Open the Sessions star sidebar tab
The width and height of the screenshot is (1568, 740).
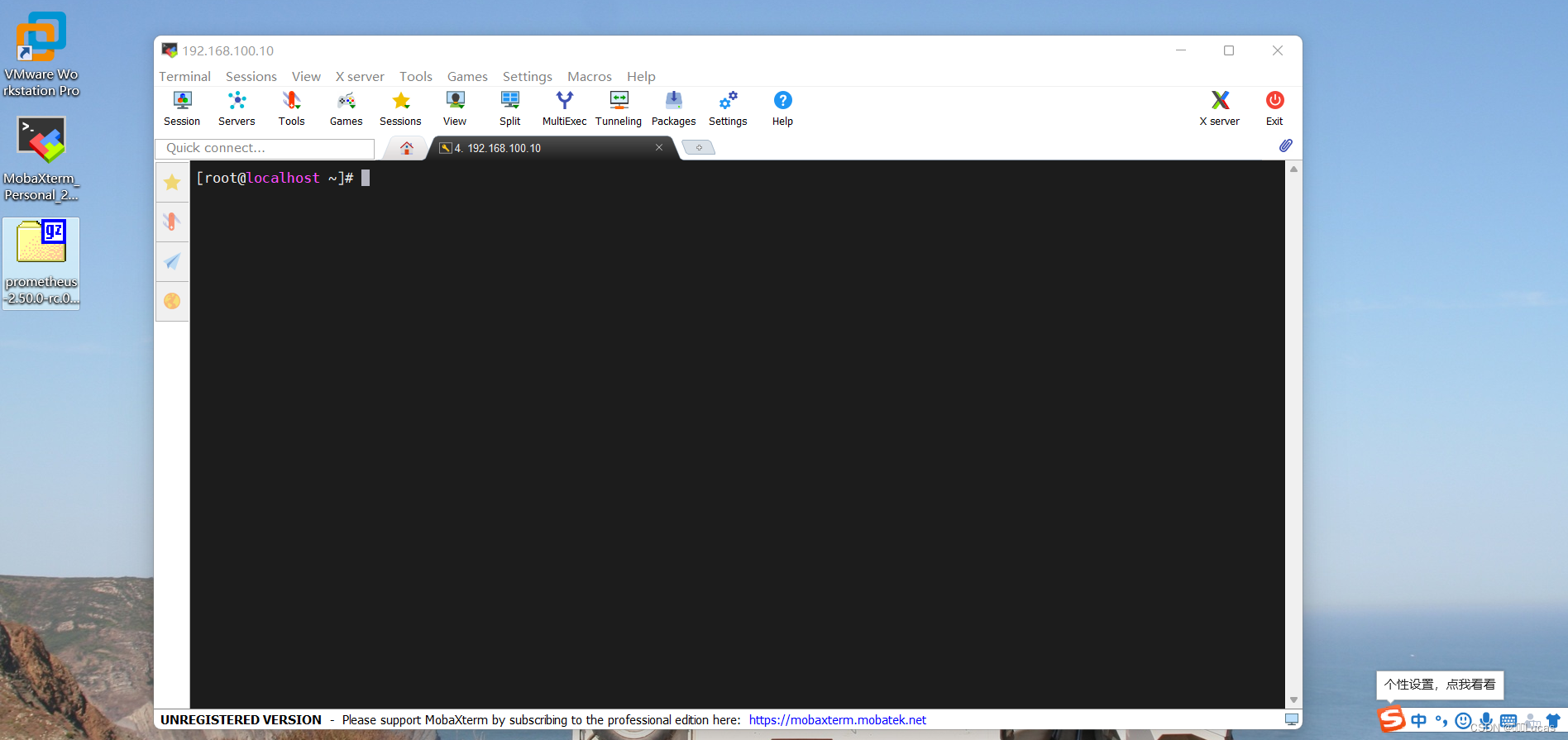click(x=172, y=182)
